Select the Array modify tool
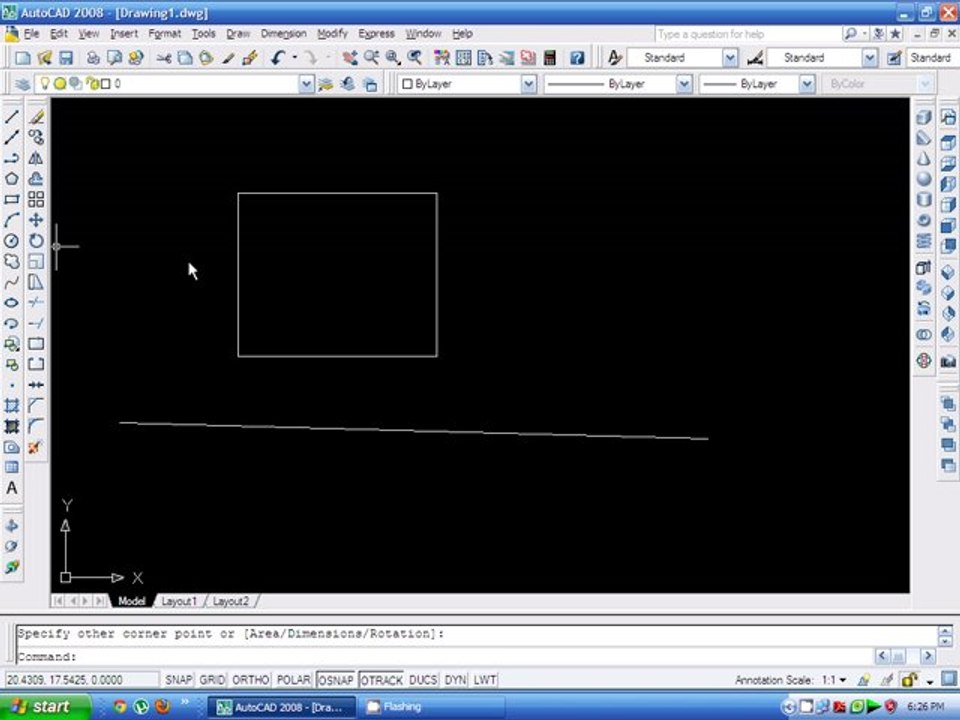Viewport: 960px width, 720px height. click(36, 199)
